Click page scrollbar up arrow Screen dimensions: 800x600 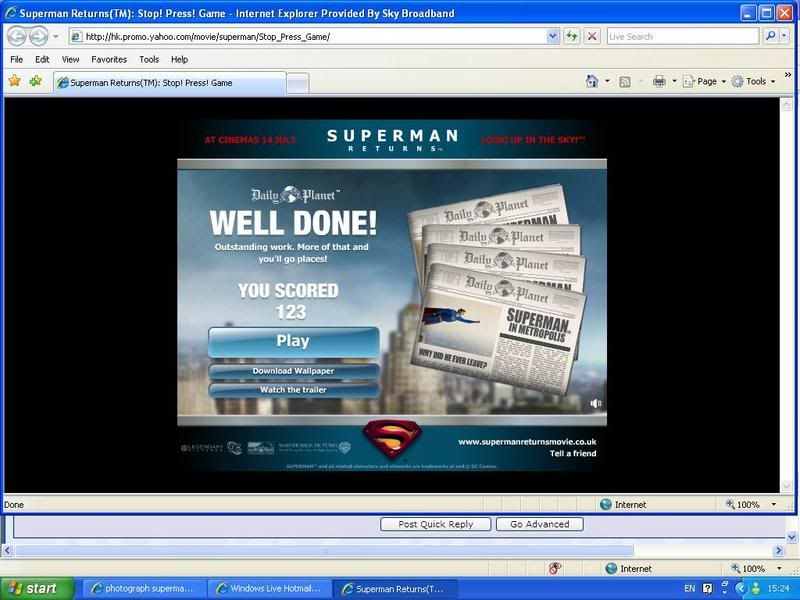[786, 105]
